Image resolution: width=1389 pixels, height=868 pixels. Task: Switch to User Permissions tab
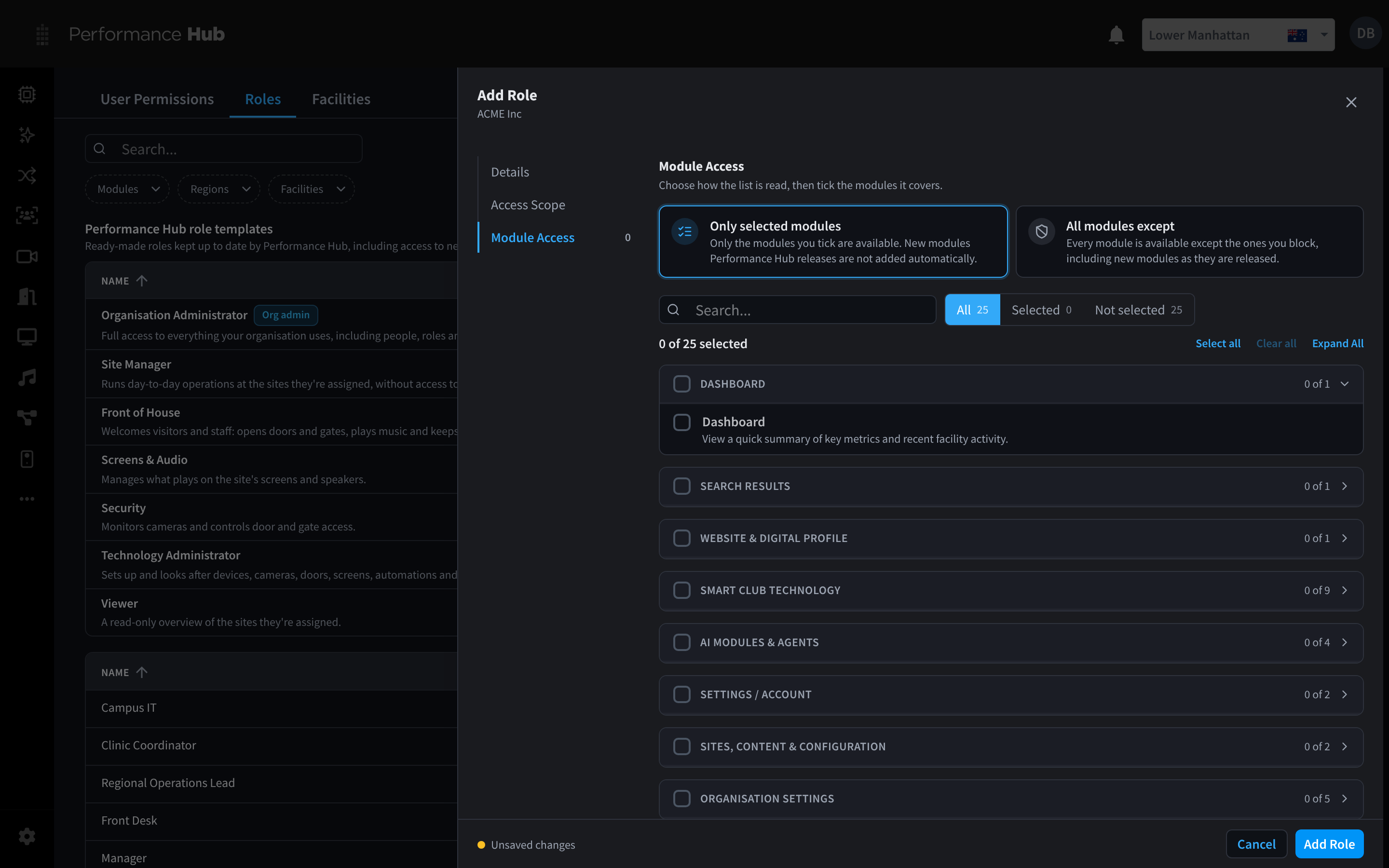pyautogui.click(x=157, y=99)
